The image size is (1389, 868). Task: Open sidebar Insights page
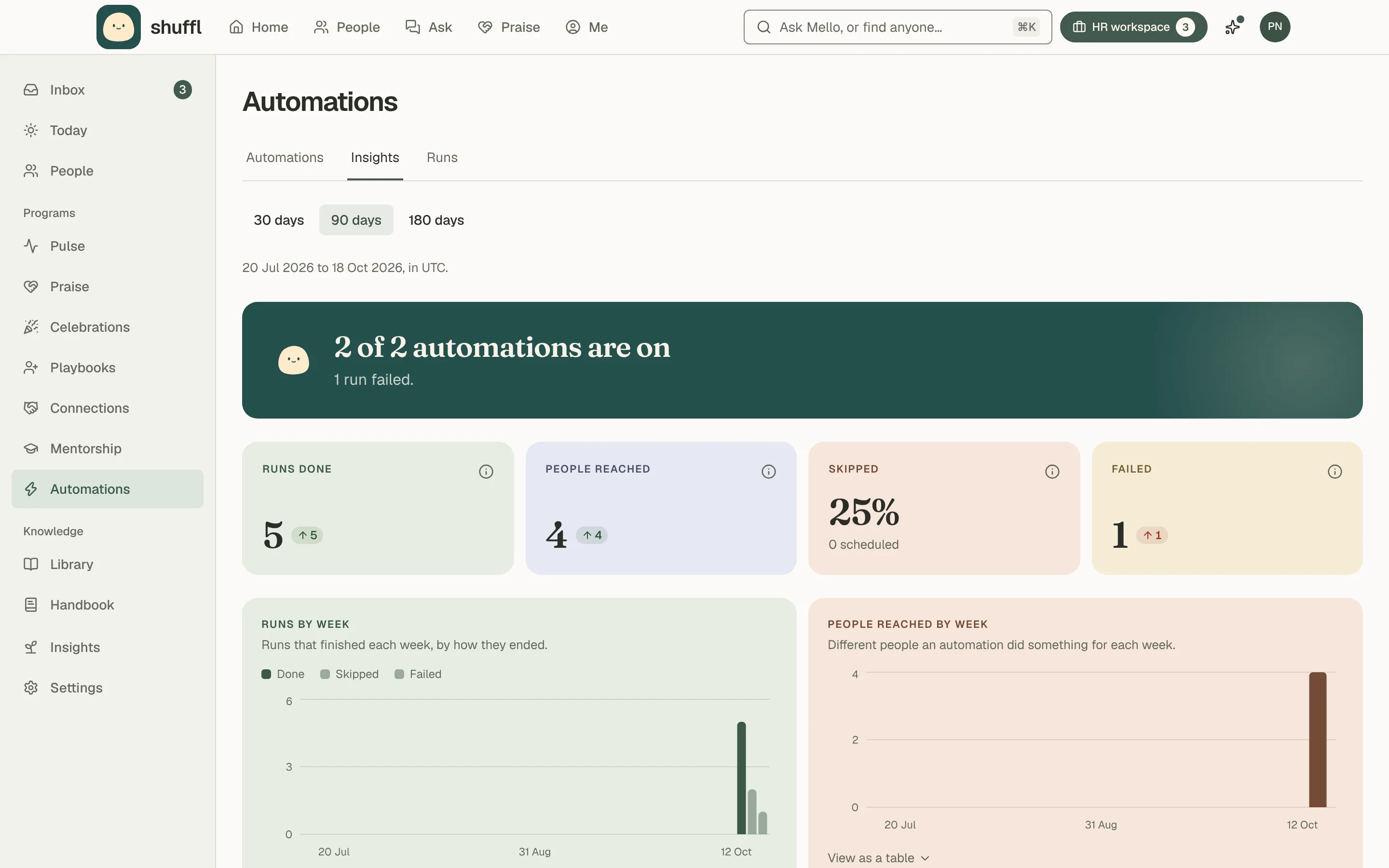(x=108, y=647)
